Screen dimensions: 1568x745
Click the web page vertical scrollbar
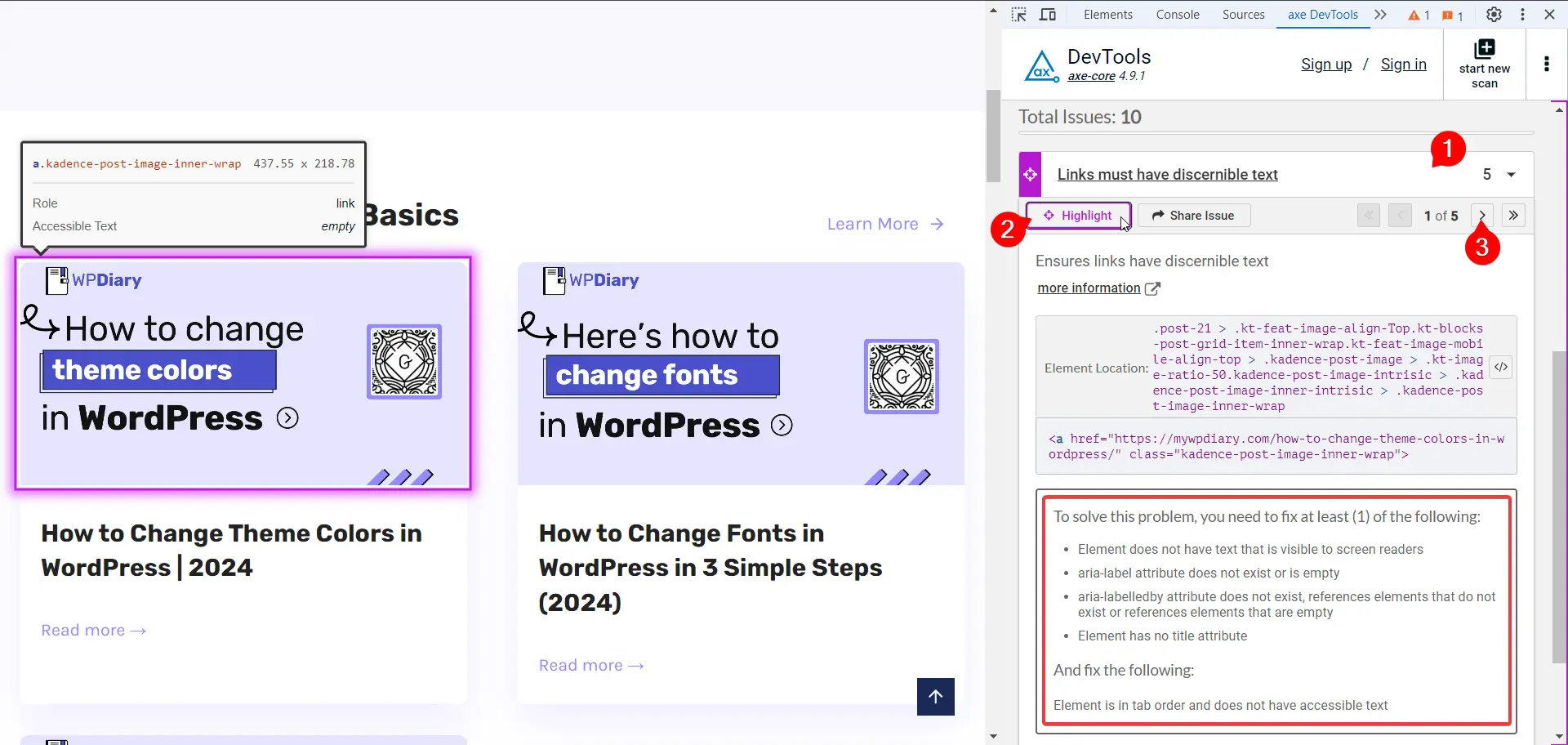click(x=993, y=136)
